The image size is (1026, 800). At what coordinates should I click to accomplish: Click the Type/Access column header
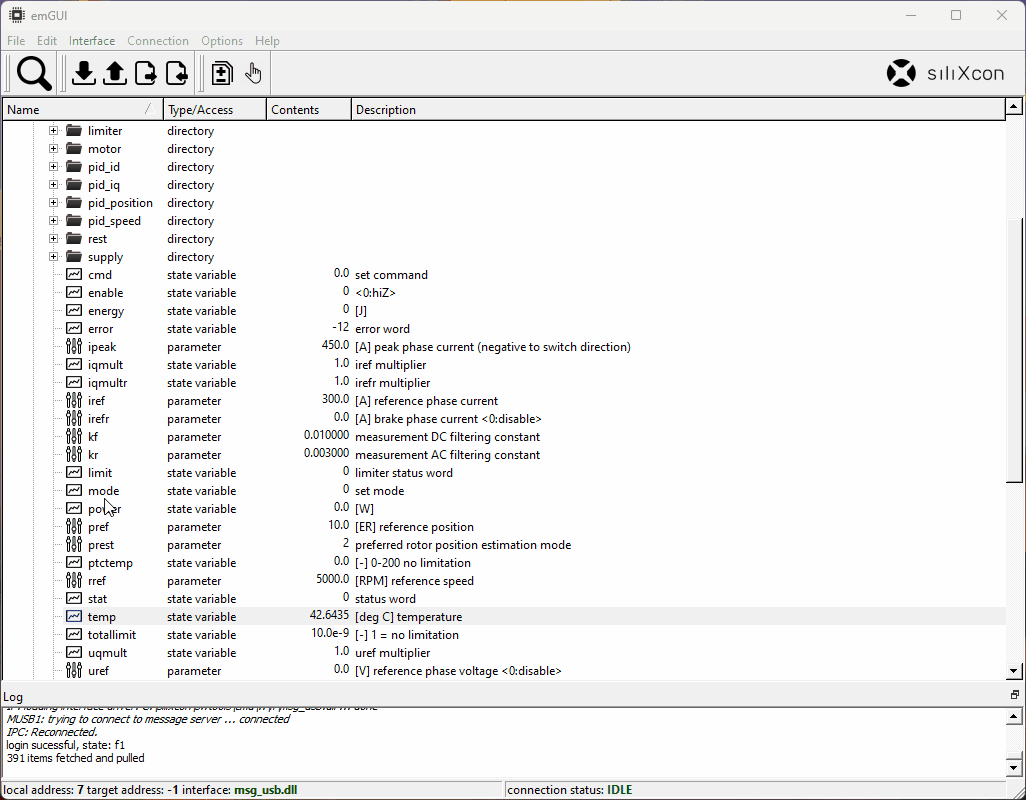(x=215, y=109)
